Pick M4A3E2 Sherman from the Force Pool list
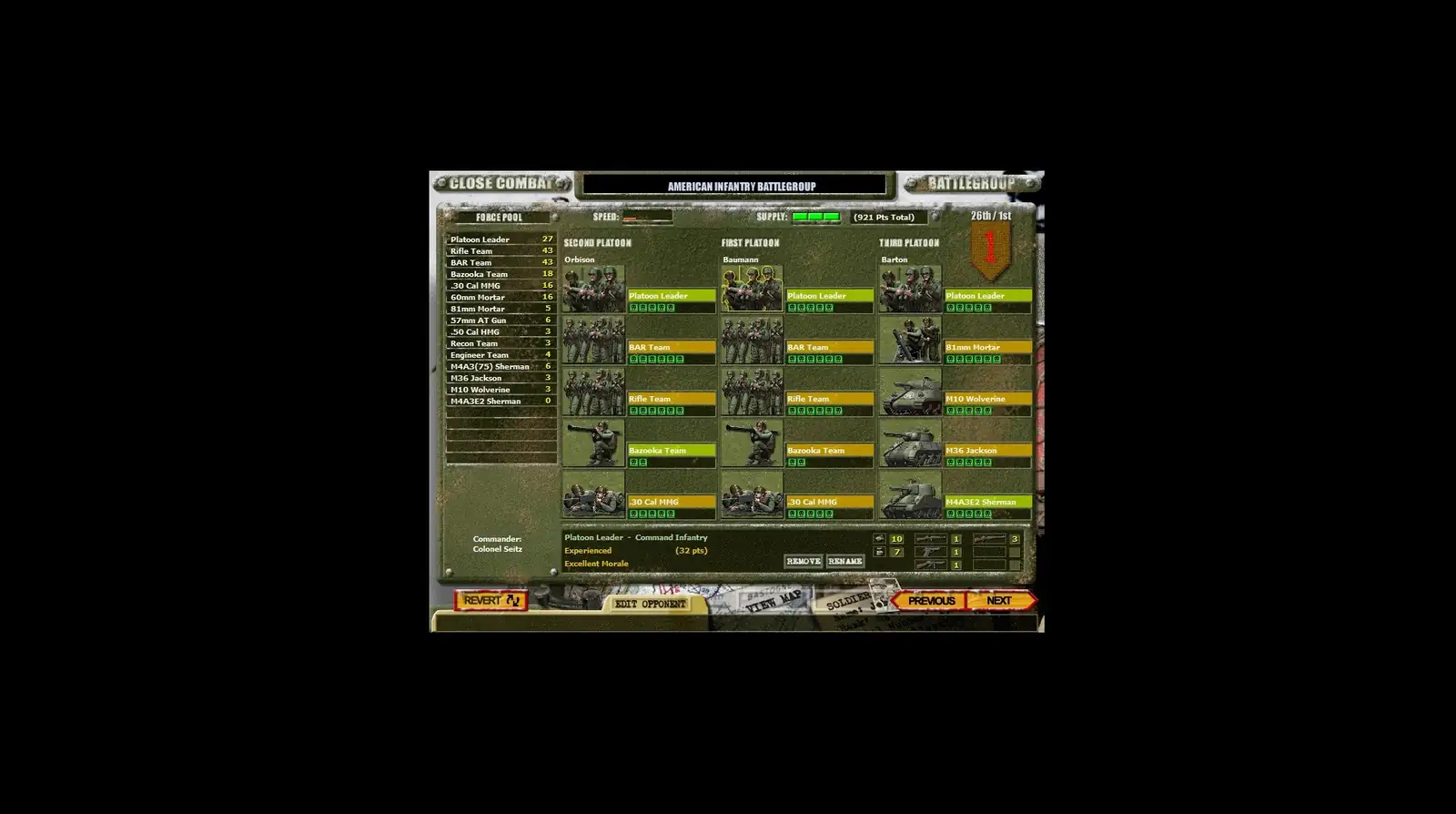 click(x=500, y=401)
